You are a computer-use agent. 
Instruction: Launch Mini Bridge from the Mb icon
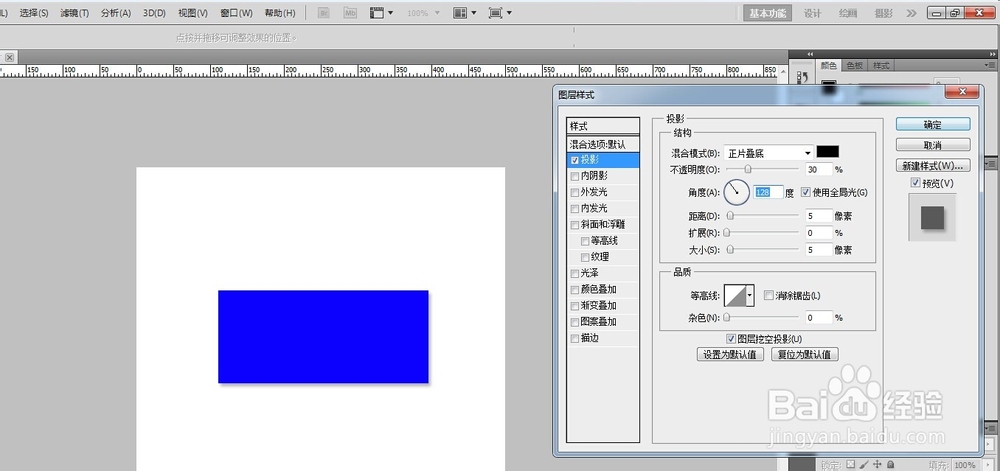[x=349, y=13]
